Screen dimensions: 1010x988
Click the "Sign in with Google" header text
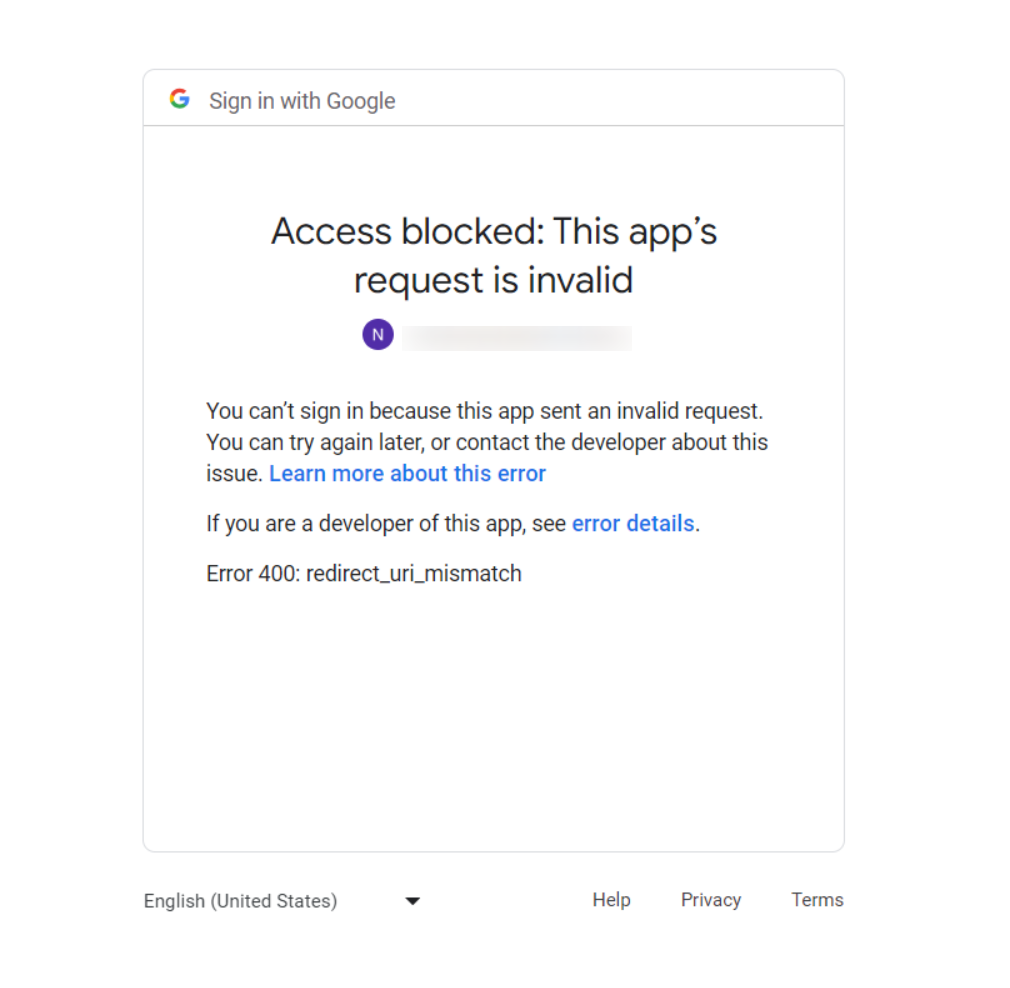302,101
